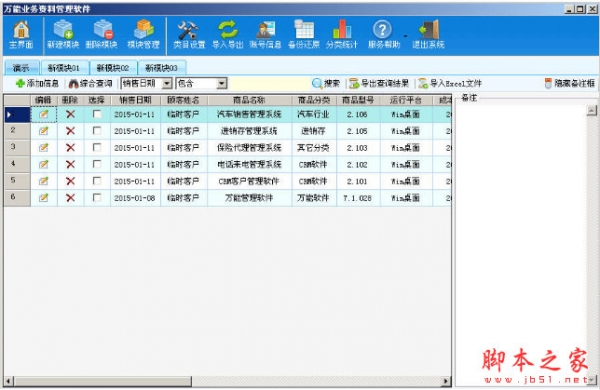The width and height of the screenshot is (600, 390).
Task: Click the edit icon for 电话来电管理系统 row
Action: point(44,165)
